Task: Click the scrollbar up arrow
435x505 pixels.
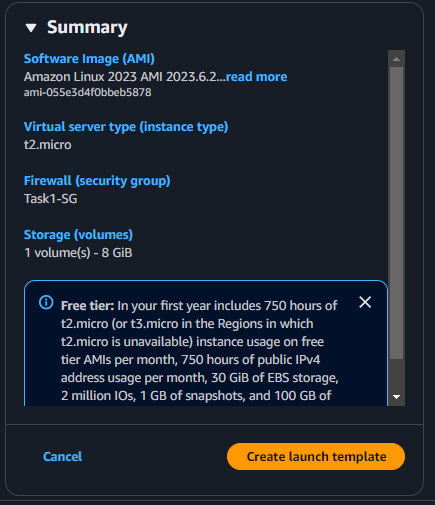Action: [396, 59]
